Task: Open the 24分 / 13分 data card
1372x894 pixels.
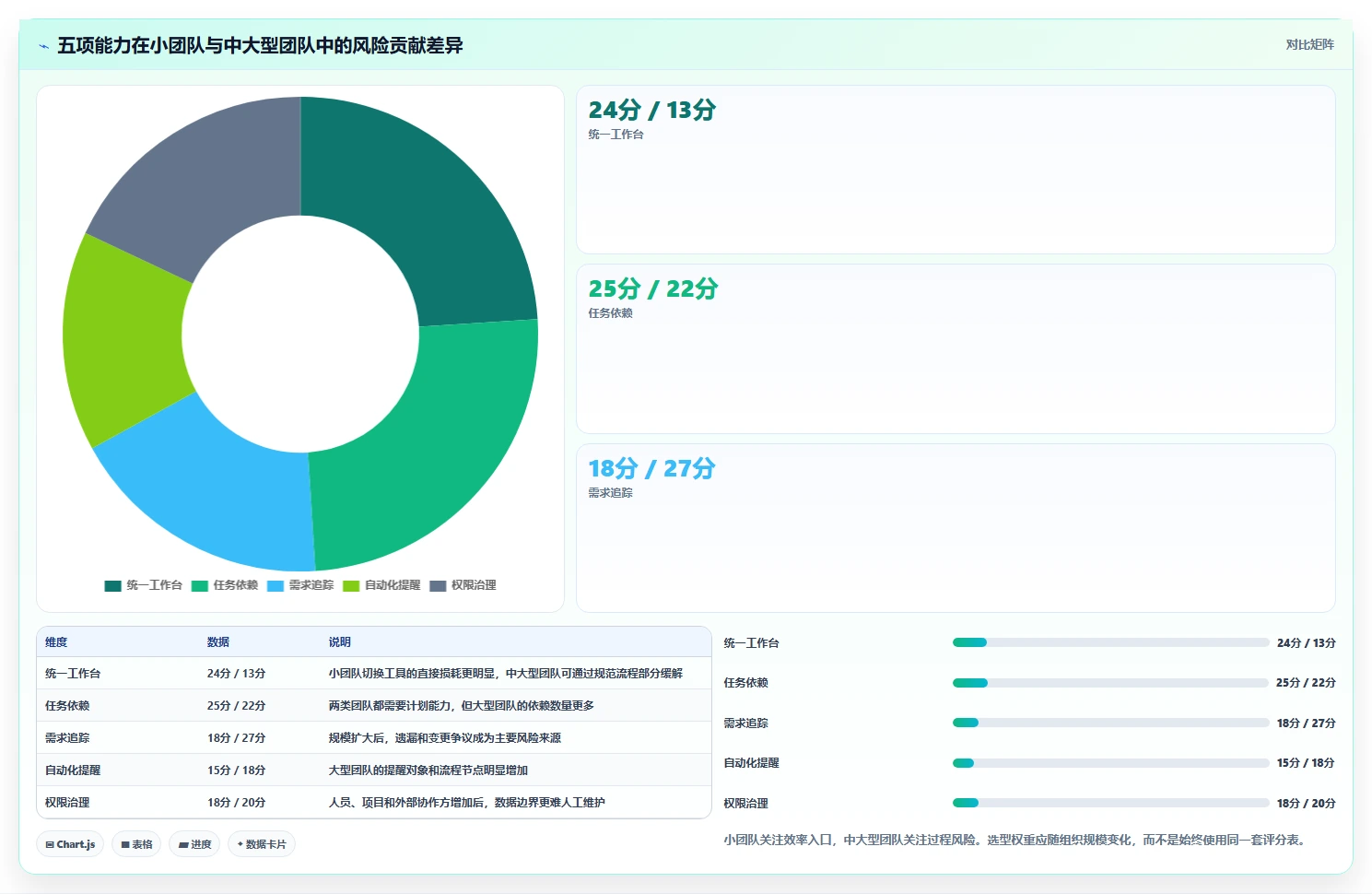Action: pyautogui.click(x=956, y=170)
